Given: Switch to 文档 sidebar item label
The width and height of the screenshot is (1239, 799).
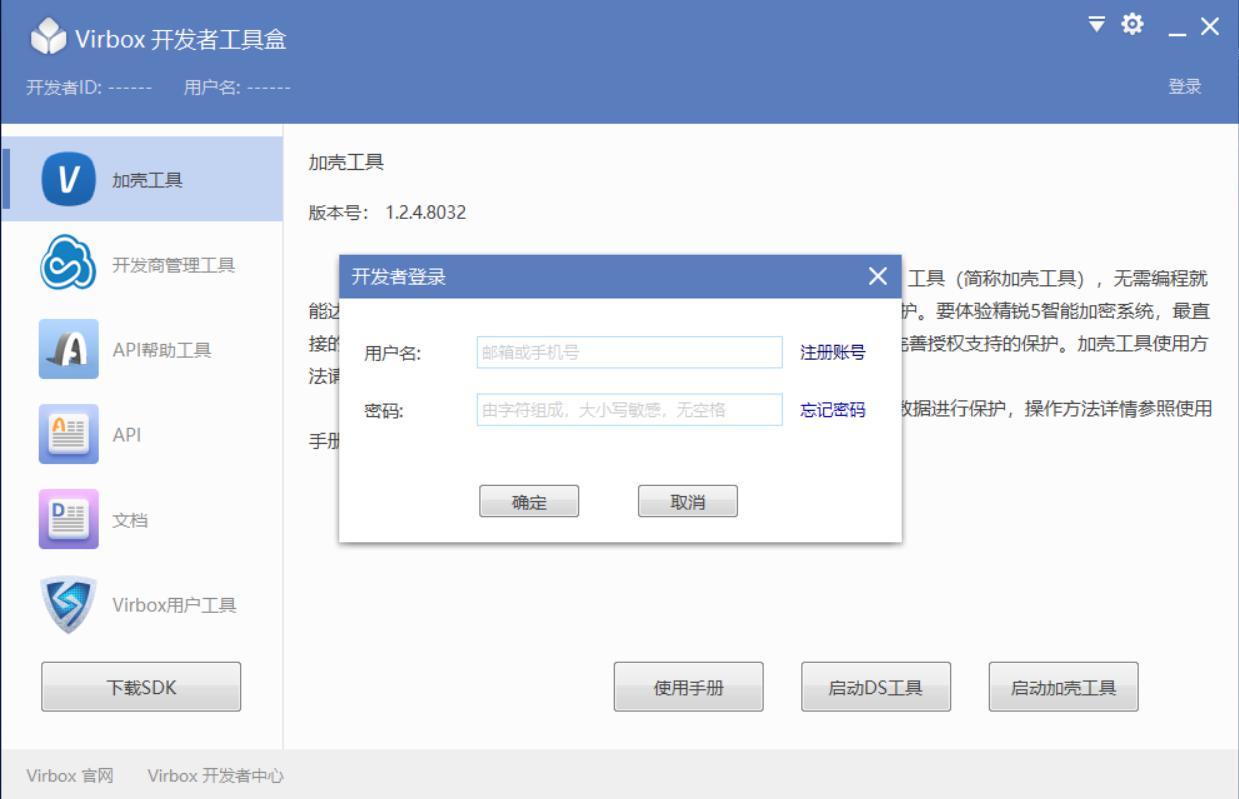Looking at the screenshot, I should (x=130, y=521).
